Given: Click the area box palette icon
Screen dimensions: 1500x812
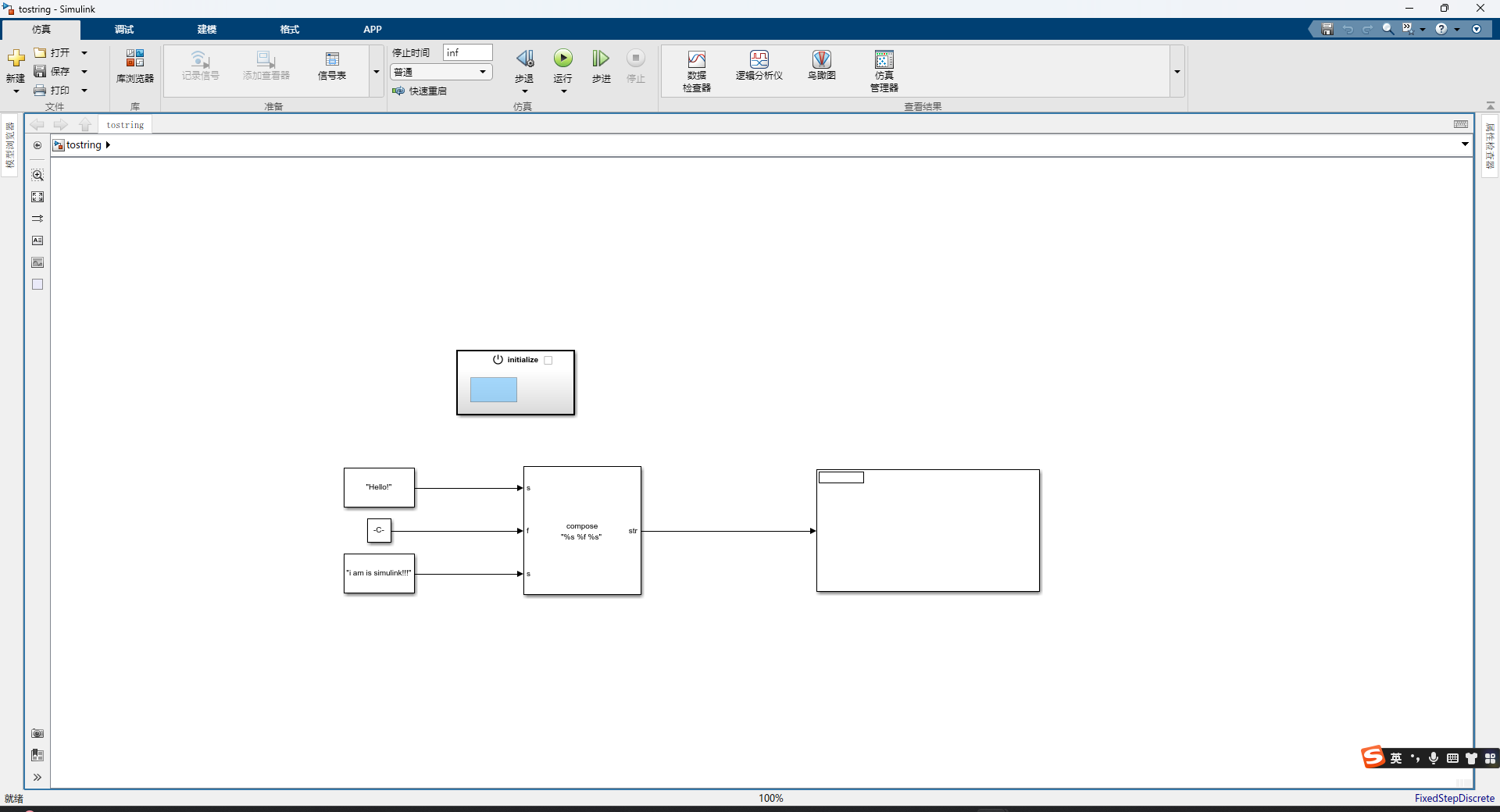Looking at the screenshot, I should 37,284.
